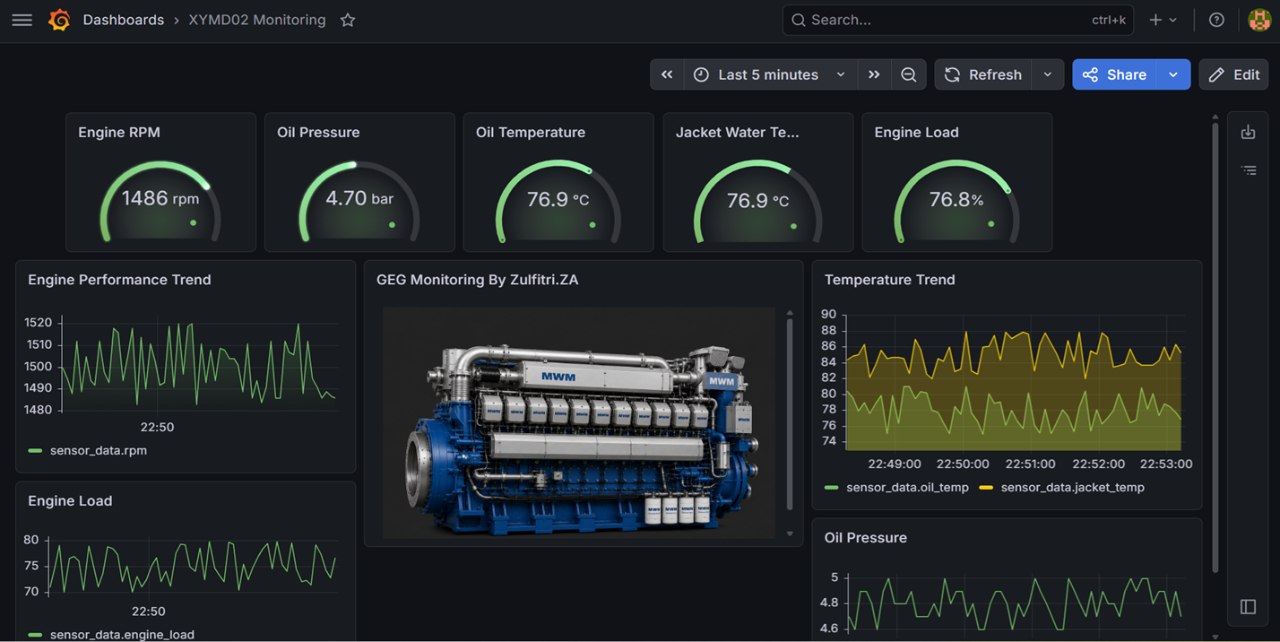Star the XYMD02 Monitoring dashboard
This screenshot has height=642, width=1280.
(348, 20)
